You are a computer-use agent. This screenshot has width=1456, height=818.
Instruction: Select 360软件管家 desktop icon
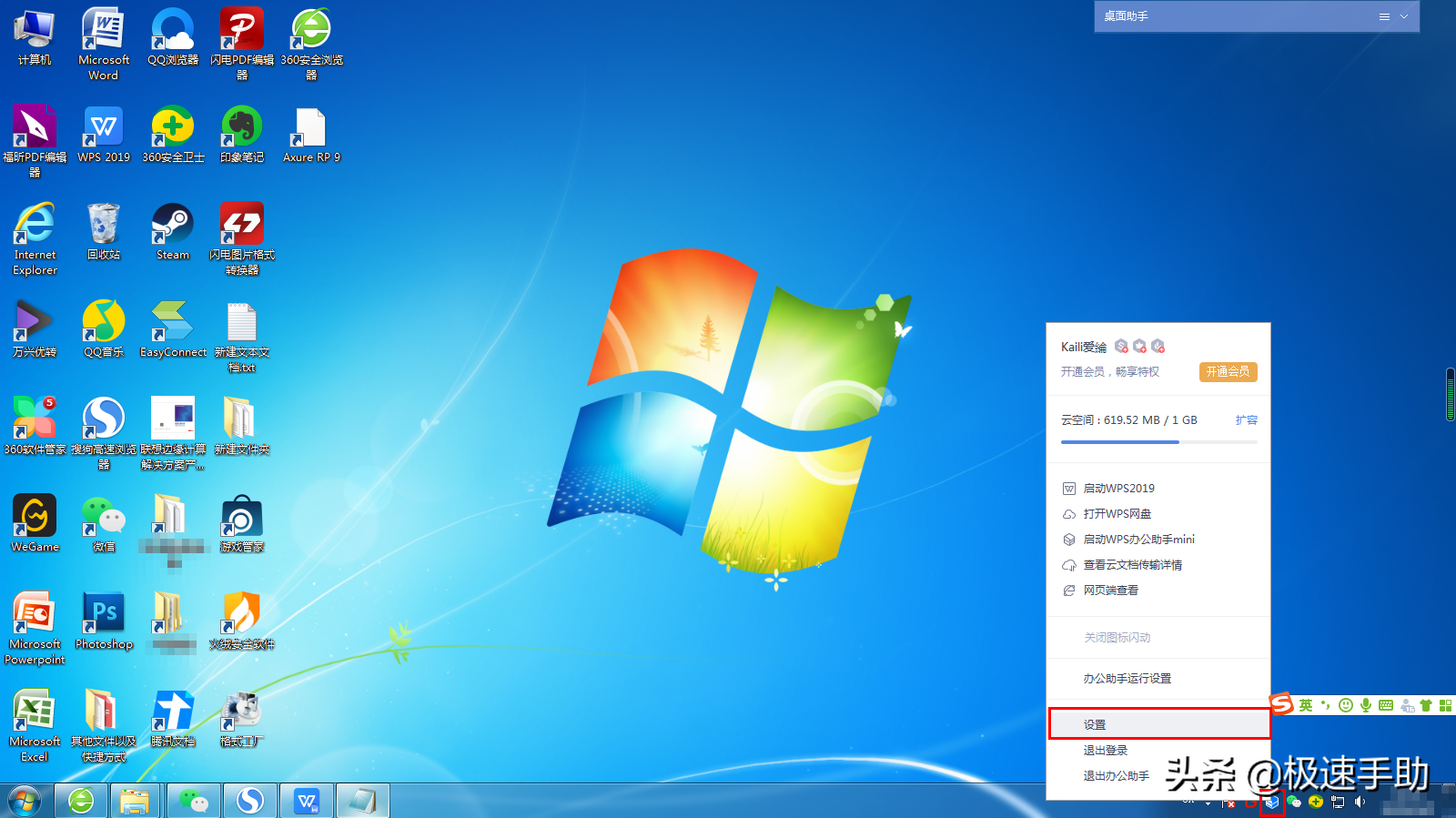[x=35, y=427]
